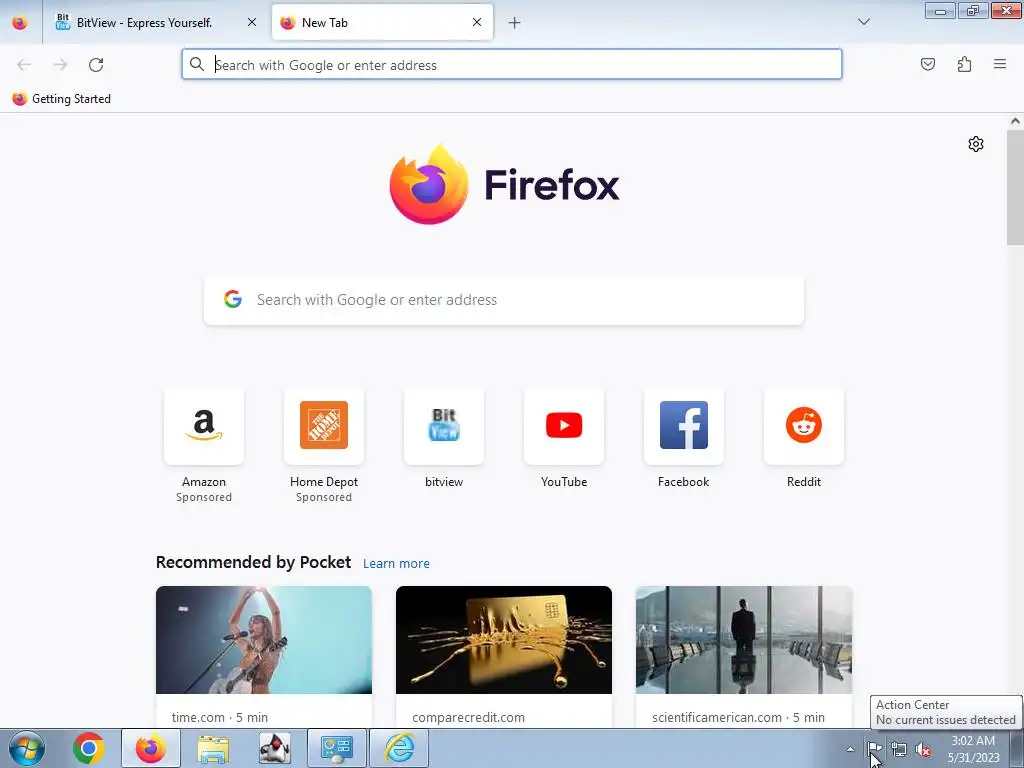Open the muted volume tray icon

[x=923, y=749]
